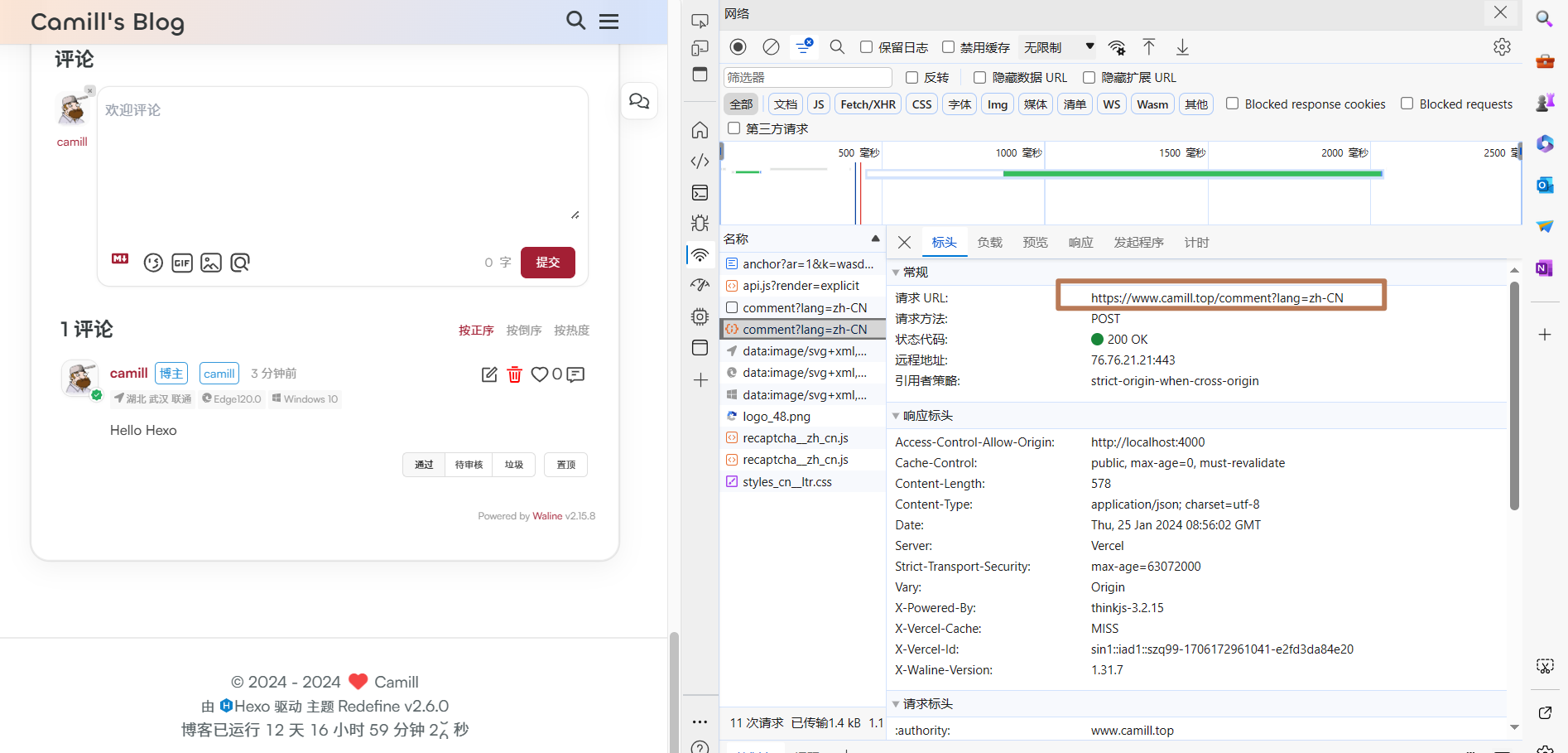Image resolution: width=1568 pixels, height=753 pixels.
Task: Click the red 提交 submit button
Action: pyautogui.click(x=547, y=263)
